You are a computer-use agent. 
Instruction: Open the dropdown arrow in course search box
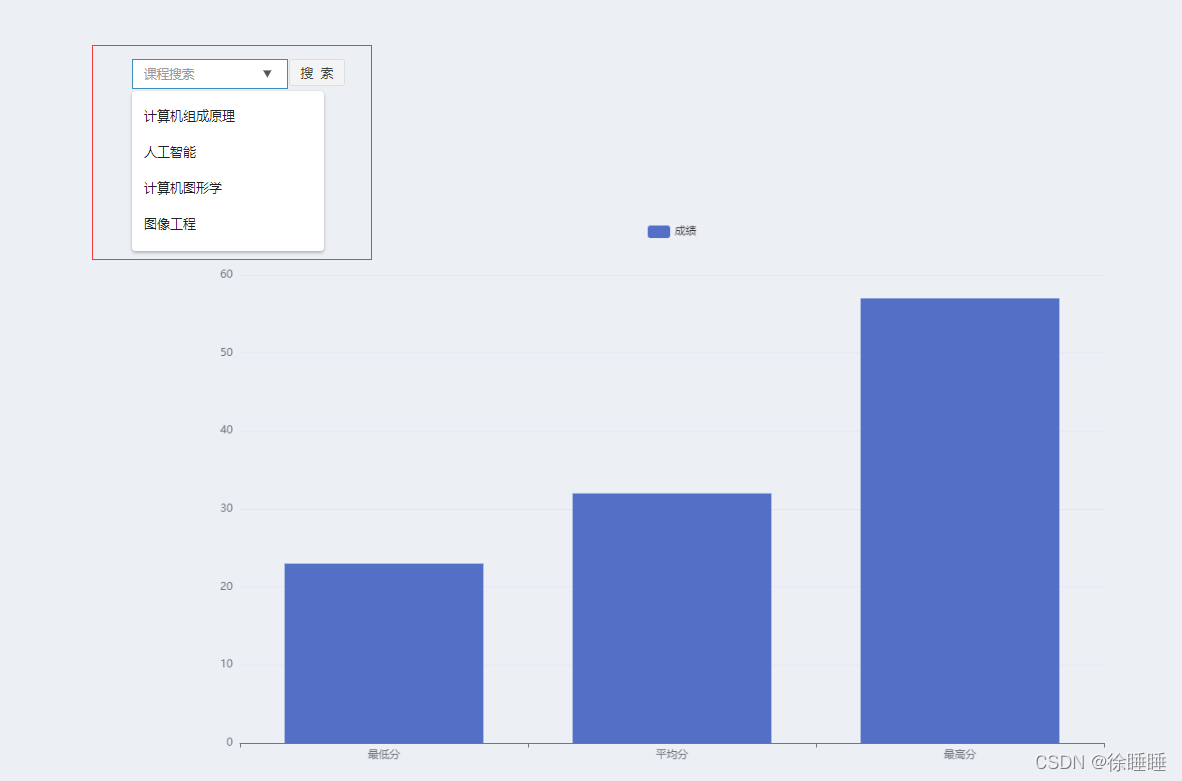tap(267, 74)
